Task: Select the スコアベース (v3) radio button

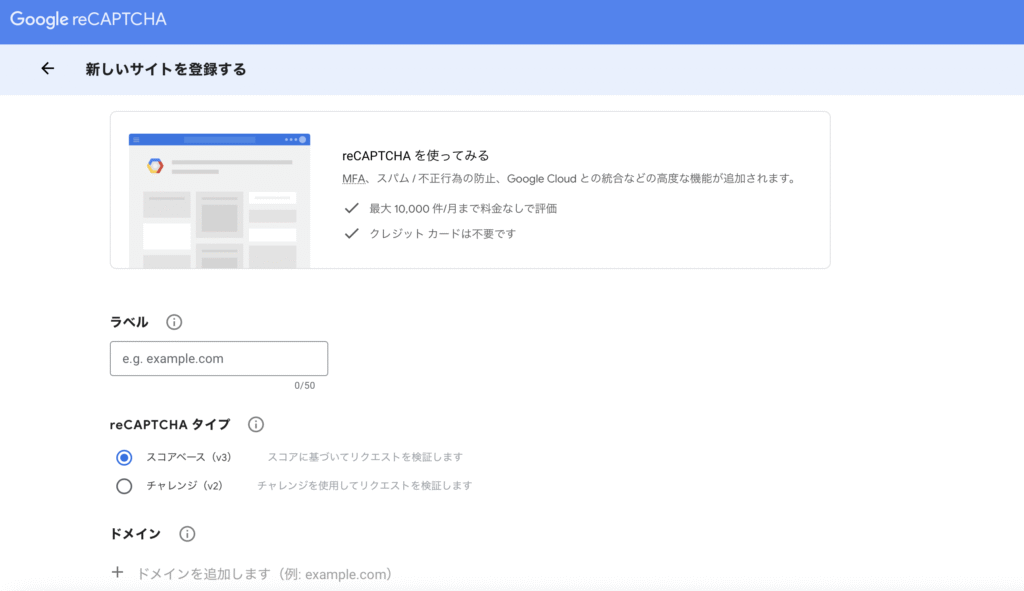Action: click(x=124, y=458)
